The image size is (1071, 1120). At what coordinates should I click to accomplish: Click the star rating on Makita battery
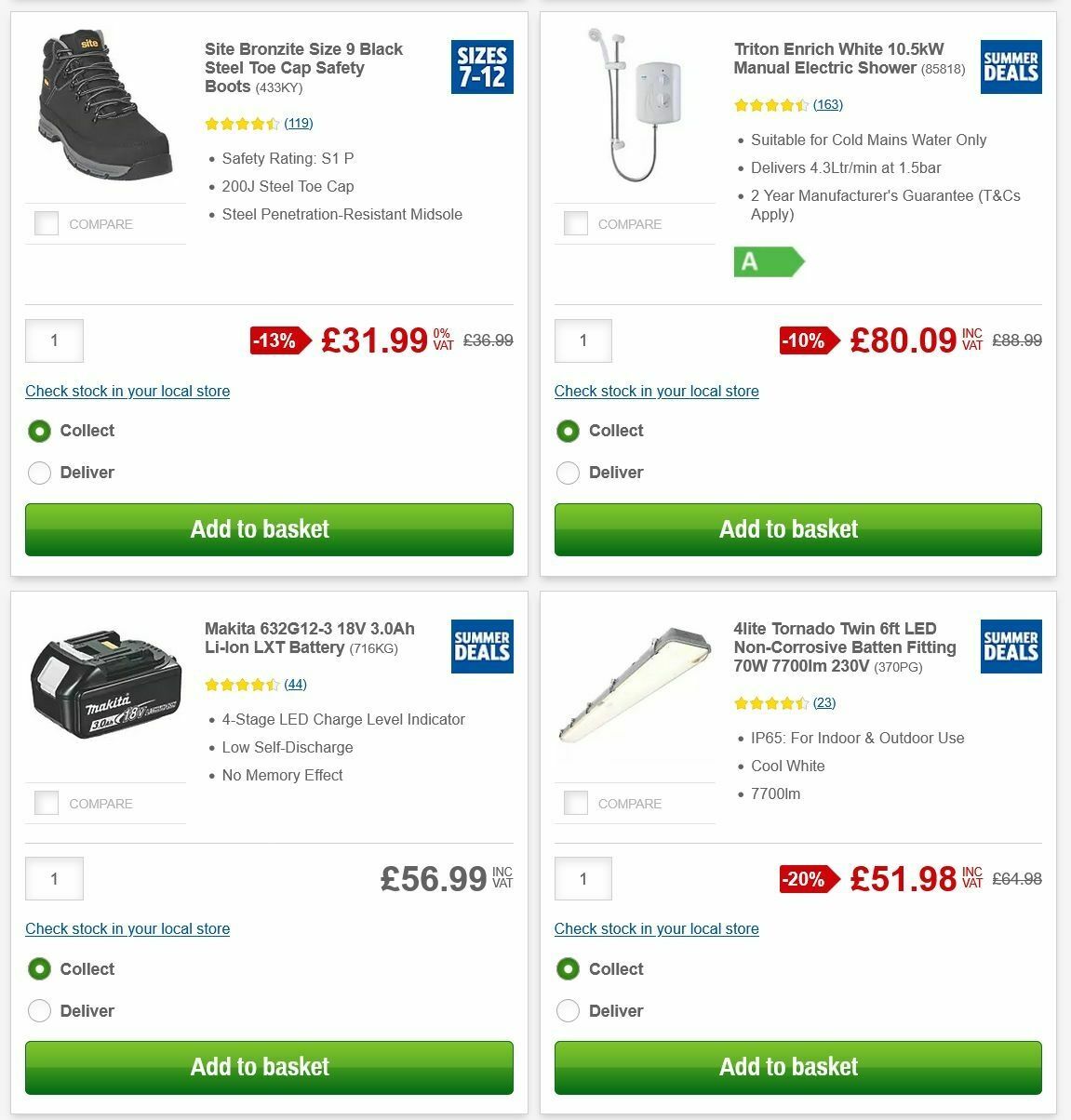244,684
